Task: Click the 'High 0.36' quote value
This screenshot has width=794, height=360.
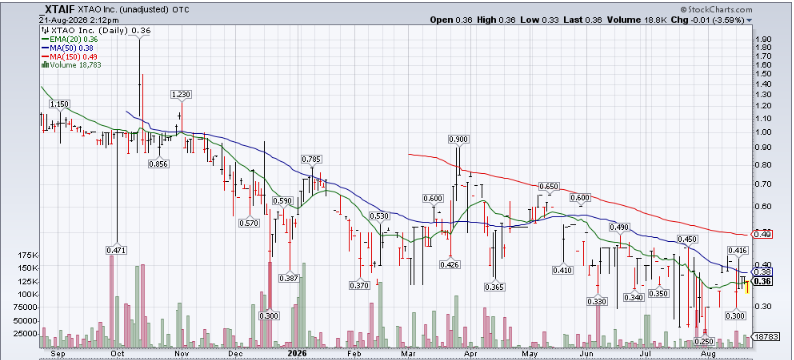Action: point(497,20)
